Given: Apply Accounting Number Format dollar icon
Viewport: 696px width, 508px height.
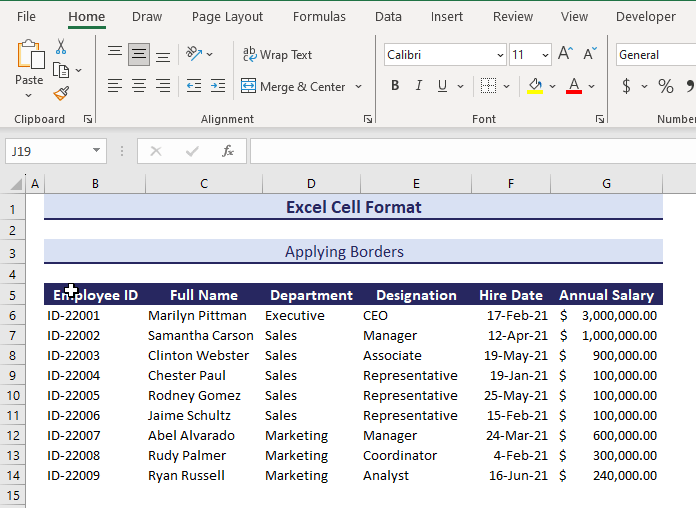Looking at the screenshot, I should 627,87.
